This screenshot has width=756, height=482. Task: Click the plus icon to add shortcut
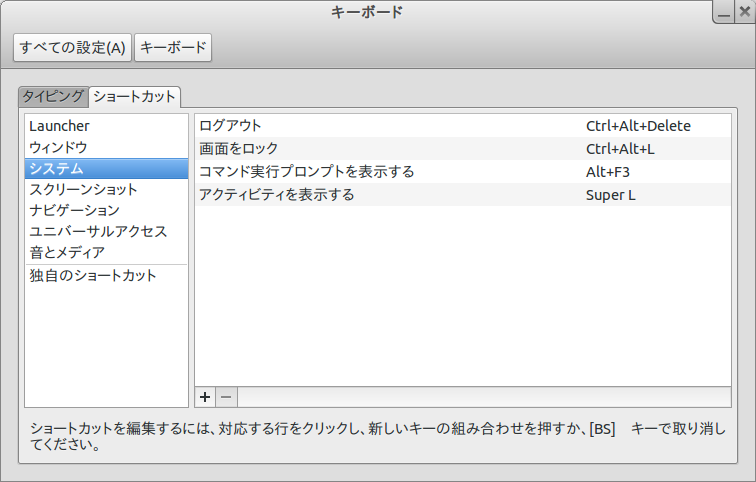[205, 397]
